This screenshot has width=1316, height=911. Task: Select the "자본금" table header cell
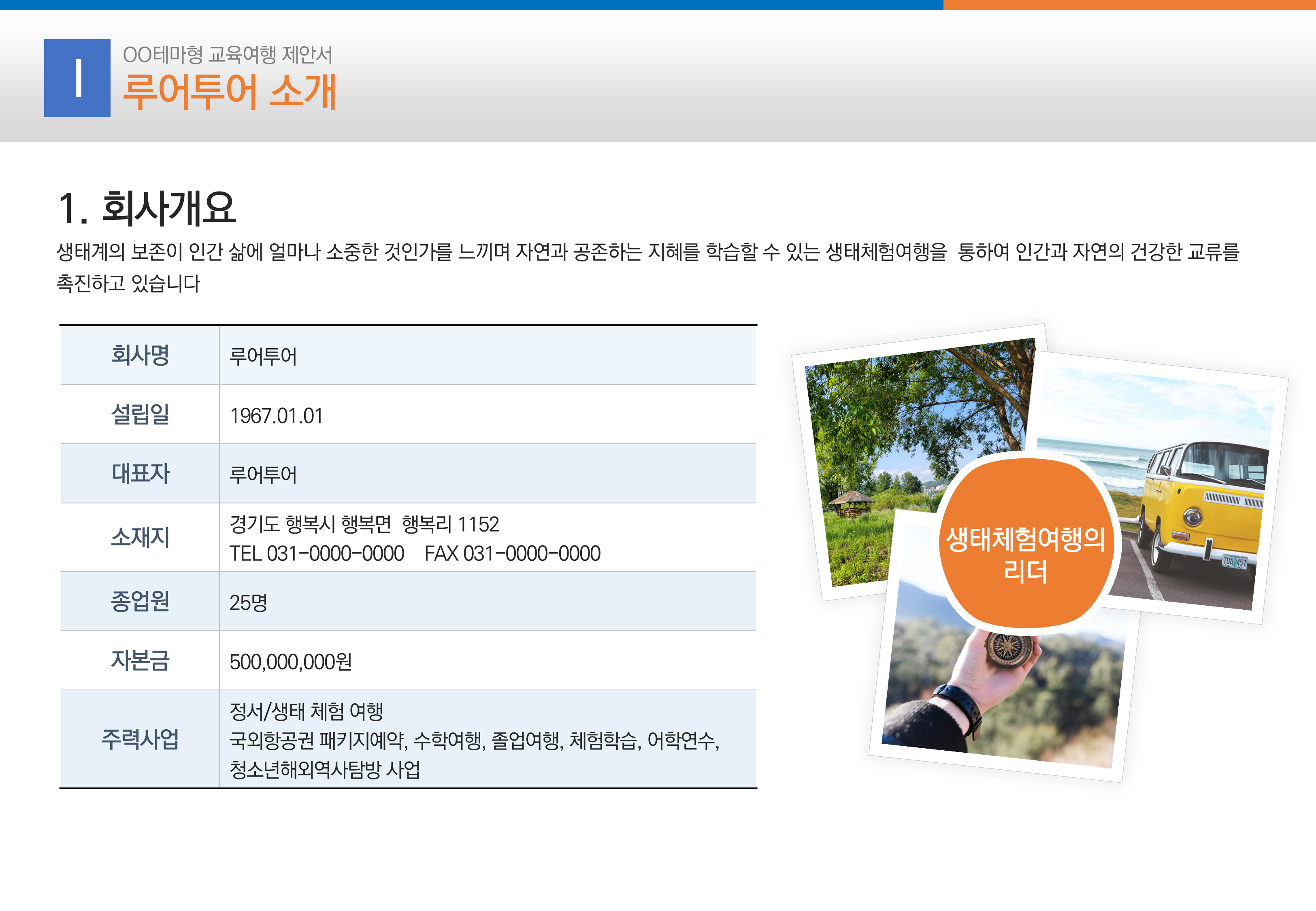coord(140,660)
